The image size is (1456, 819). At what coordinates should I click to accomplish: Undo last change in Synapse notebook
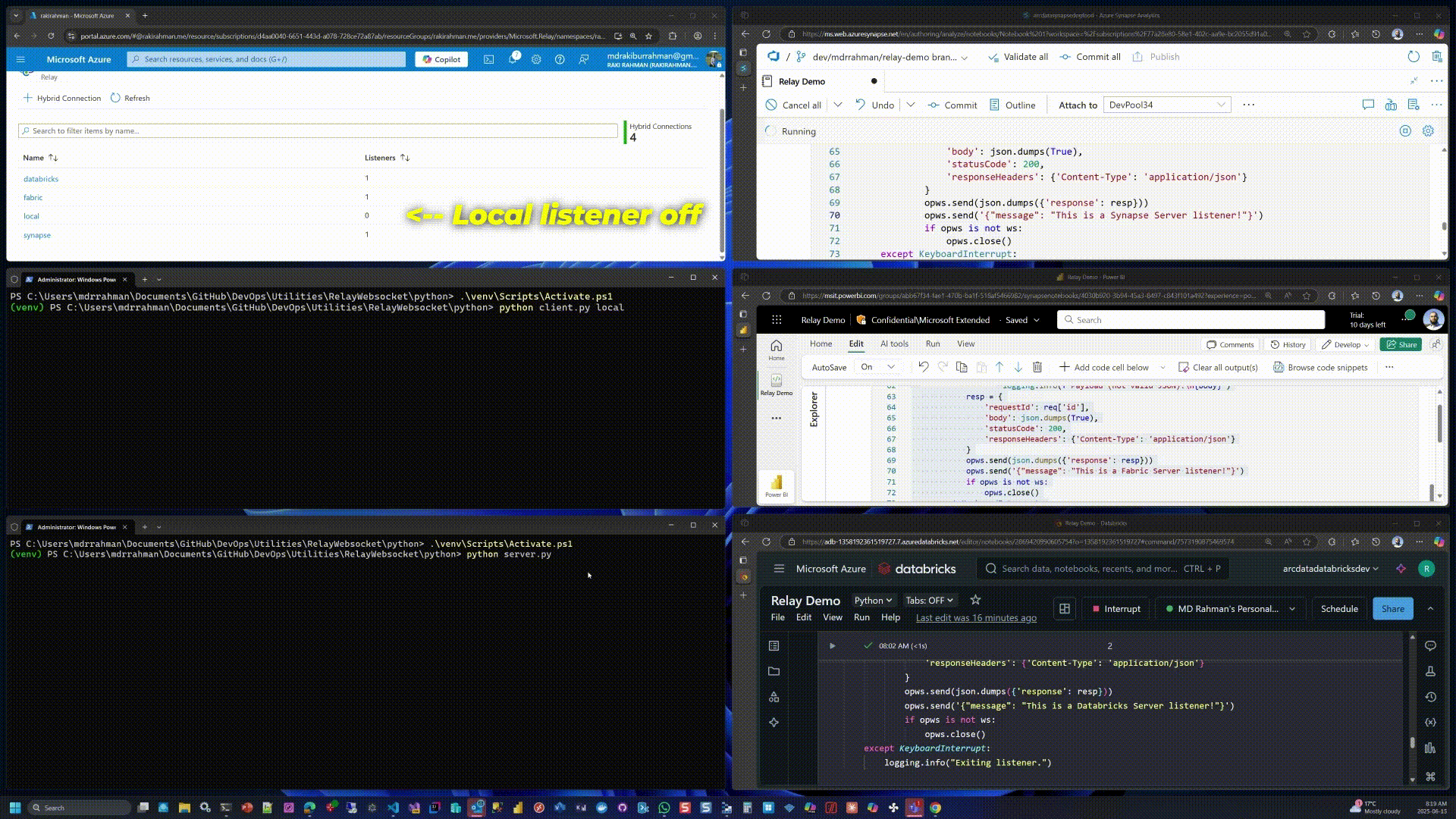(874, 105)
